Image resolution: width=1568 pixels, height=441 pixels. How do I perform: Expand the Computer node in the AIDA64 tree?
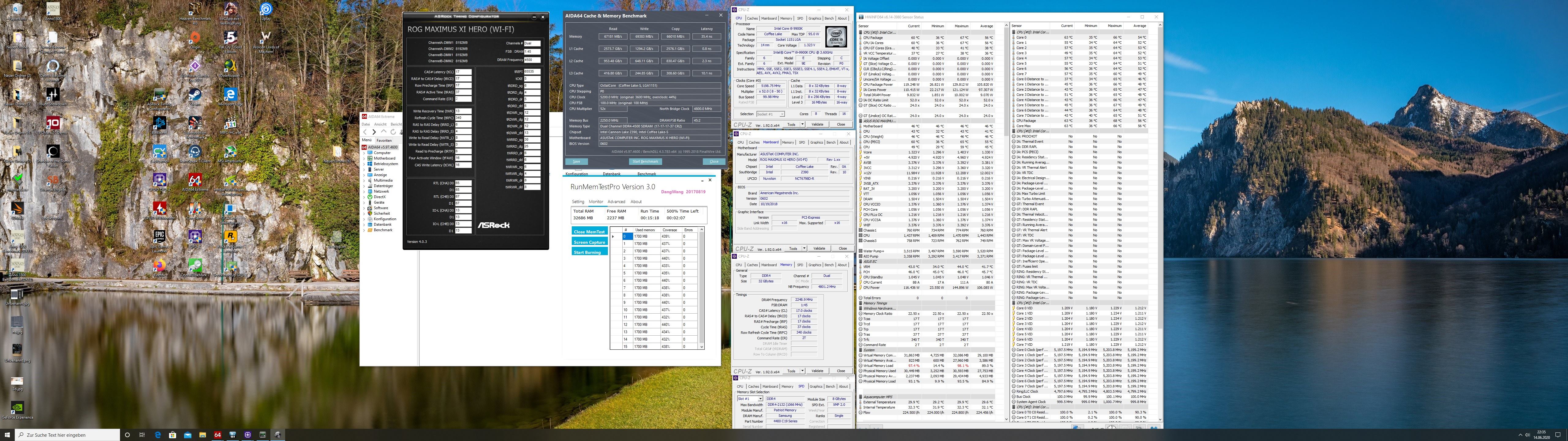click(x=364, y=153)
